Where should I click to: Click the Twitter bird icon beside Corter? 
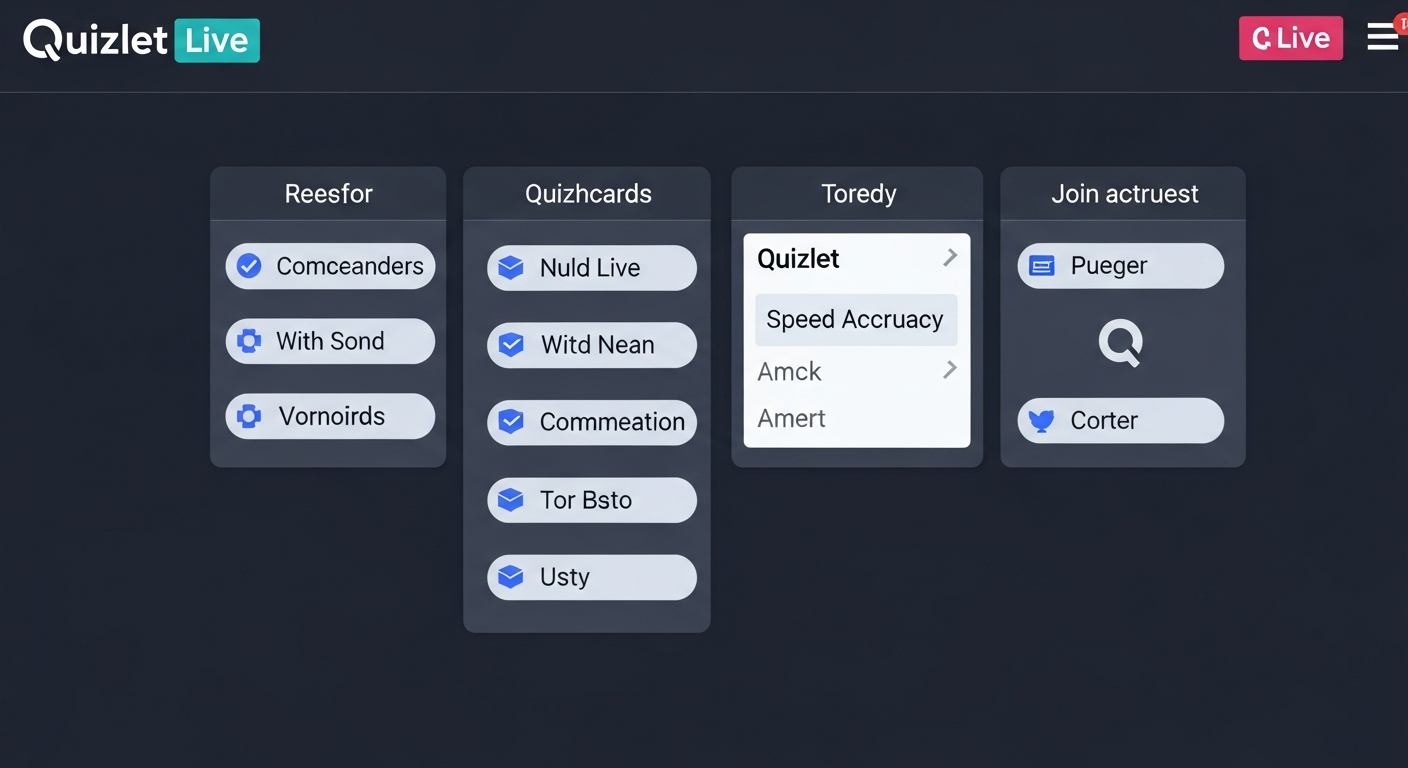click(1041, 421)
